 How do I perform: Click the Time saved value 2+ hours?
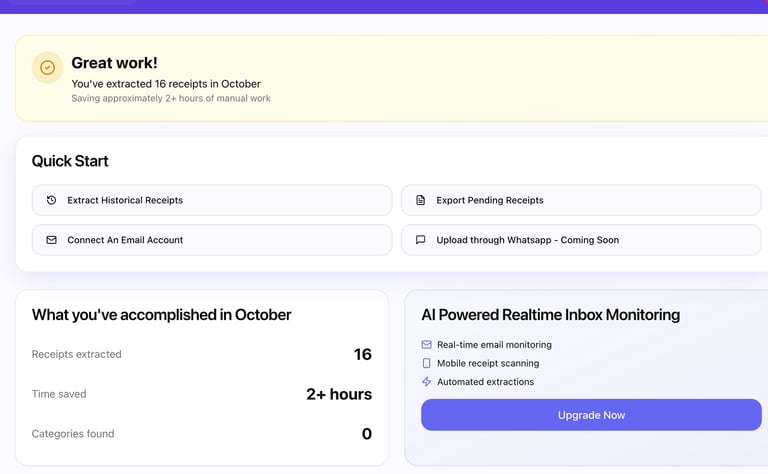point(339,394)
